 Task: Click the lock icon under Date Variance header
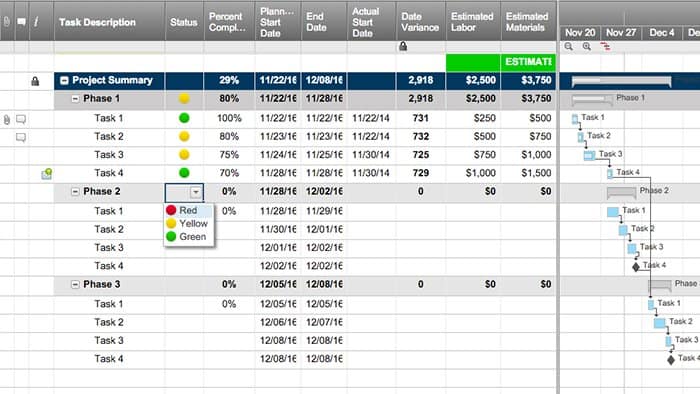[x=403, y=46]
